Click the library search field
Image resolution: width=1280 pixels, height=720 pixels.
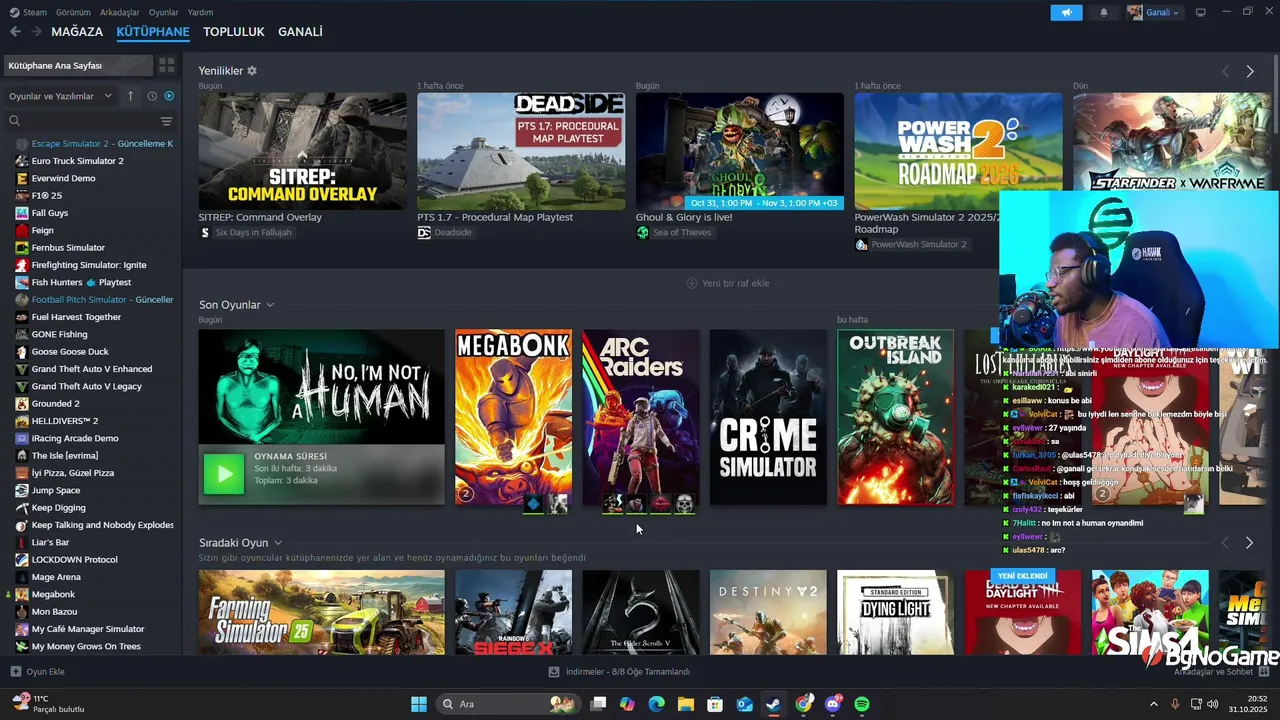(82, 121)
